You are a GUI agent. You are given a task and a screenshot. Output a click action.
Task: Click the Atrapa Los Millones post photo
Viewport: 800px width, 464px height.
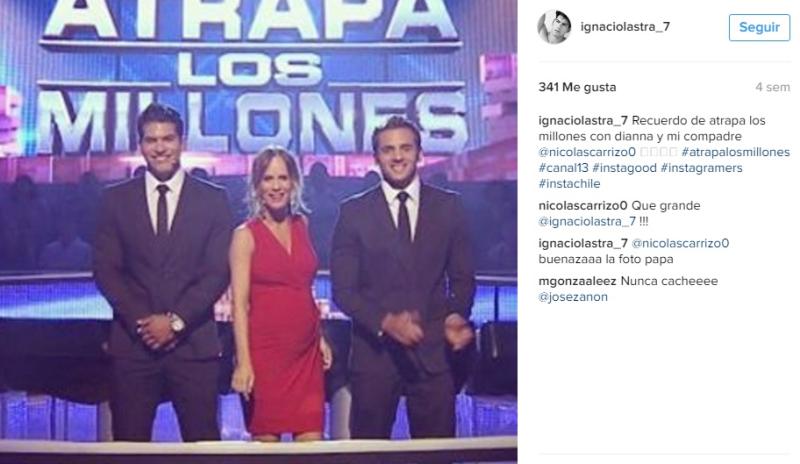pyautogui.click(x=259, y=232)
